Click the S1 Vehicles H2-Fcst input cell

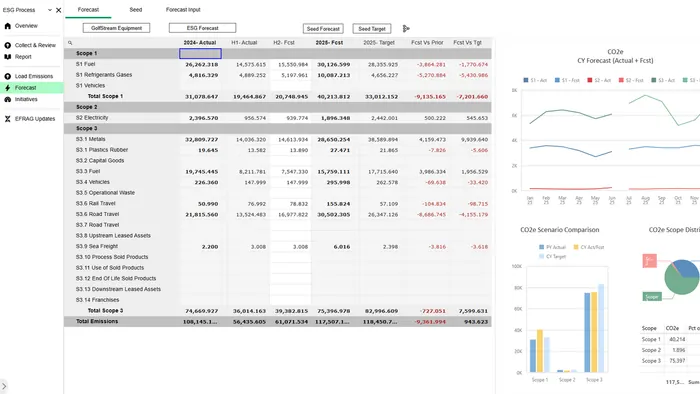point(291,86)
